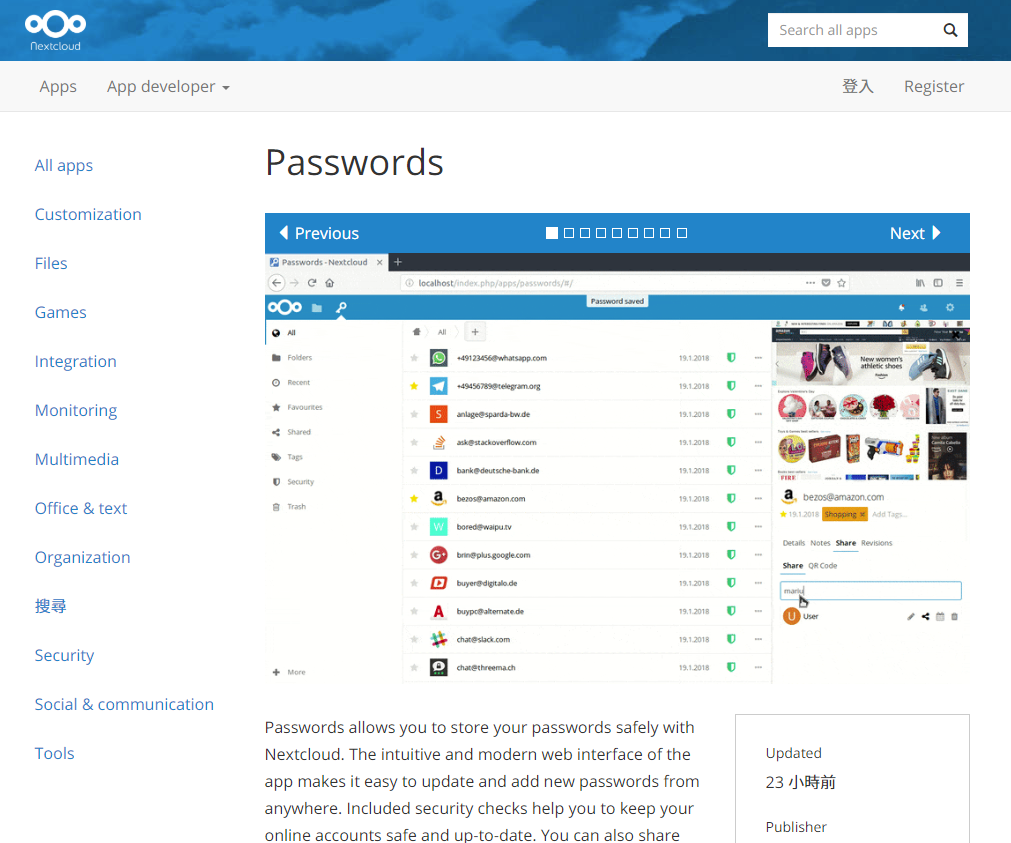
Task: Open the Monitoring category
Action: [x=76, y=410]
